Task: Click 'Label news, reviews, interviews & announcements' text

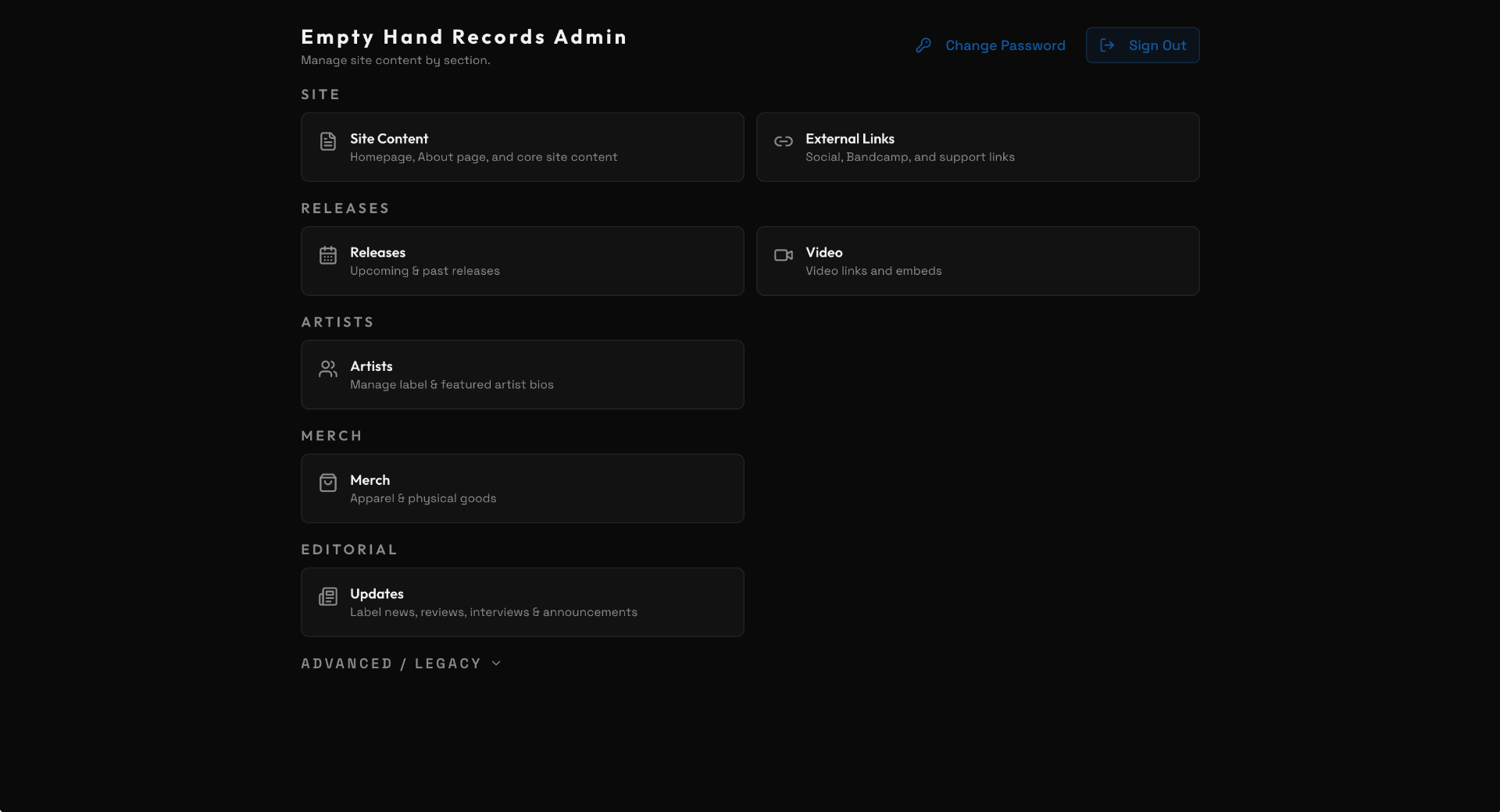Action: coord(494,612)
